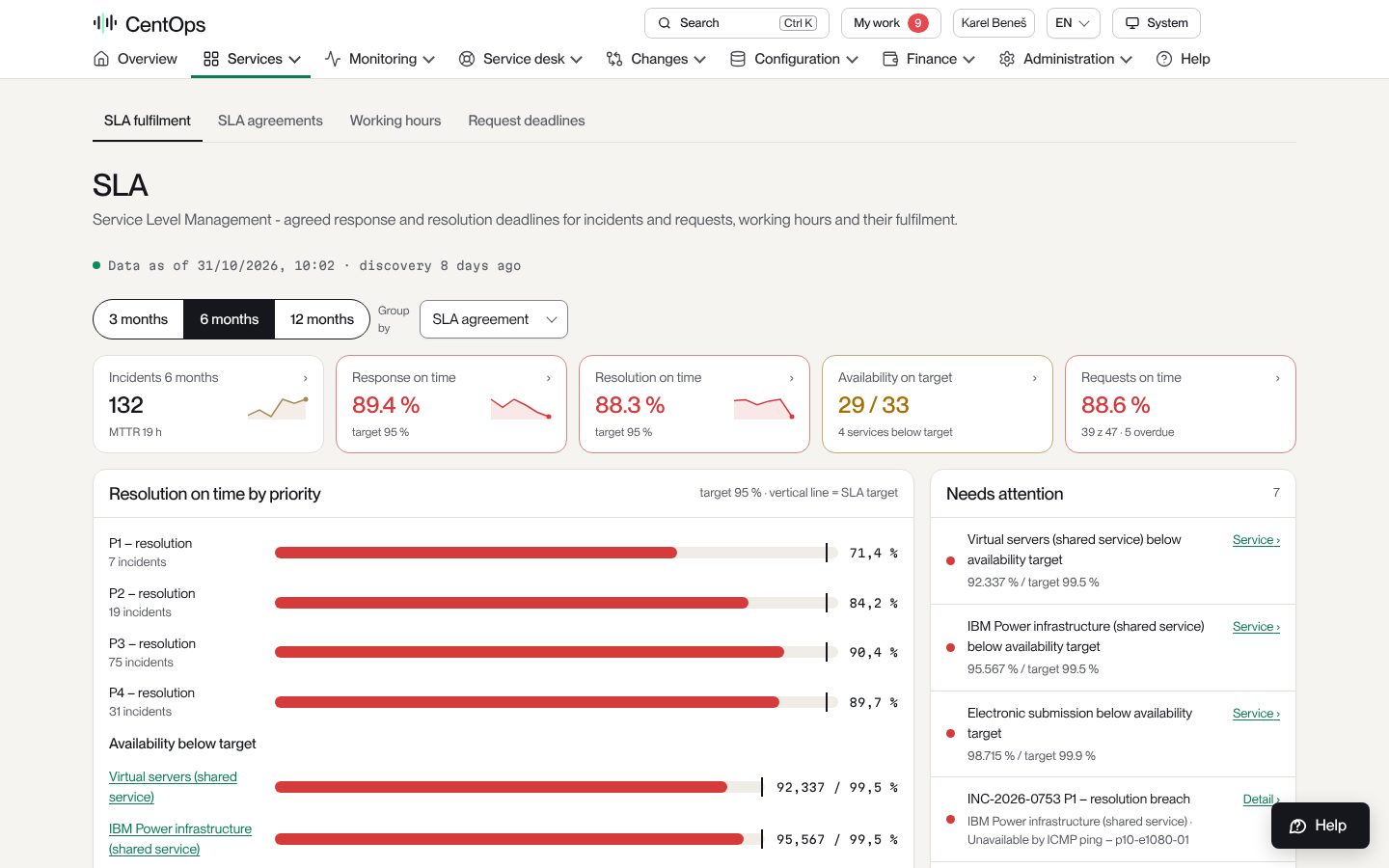Click the Changes branch icon
Image resolution: width=1389 pixels, height=868 pixels.
point(614,59)
